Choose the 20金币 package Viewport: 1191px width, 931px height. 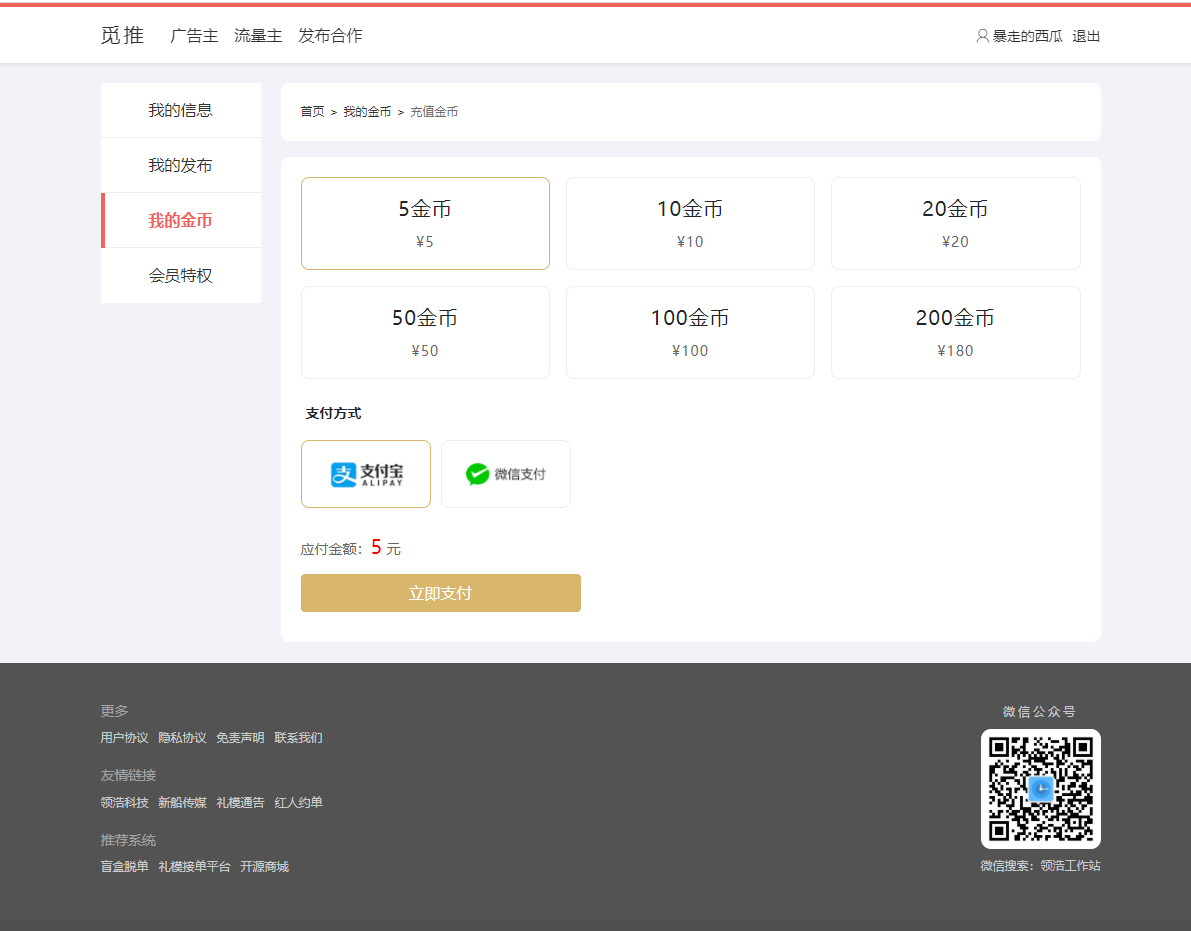pyautogui.click(x=955, y=223)
